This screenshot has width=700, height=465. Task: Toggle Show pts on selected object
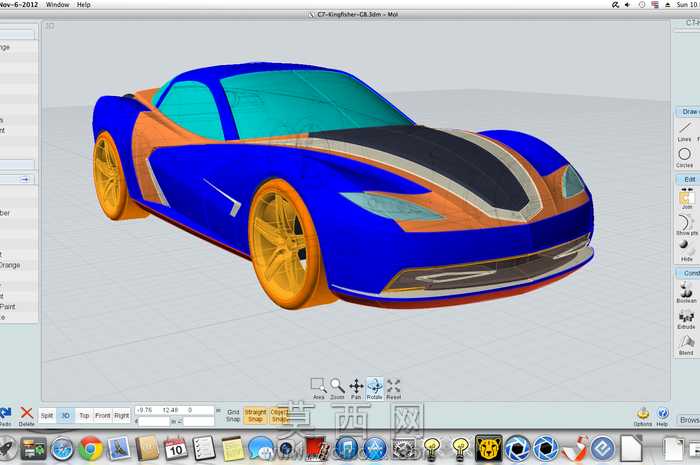[687, 224]
